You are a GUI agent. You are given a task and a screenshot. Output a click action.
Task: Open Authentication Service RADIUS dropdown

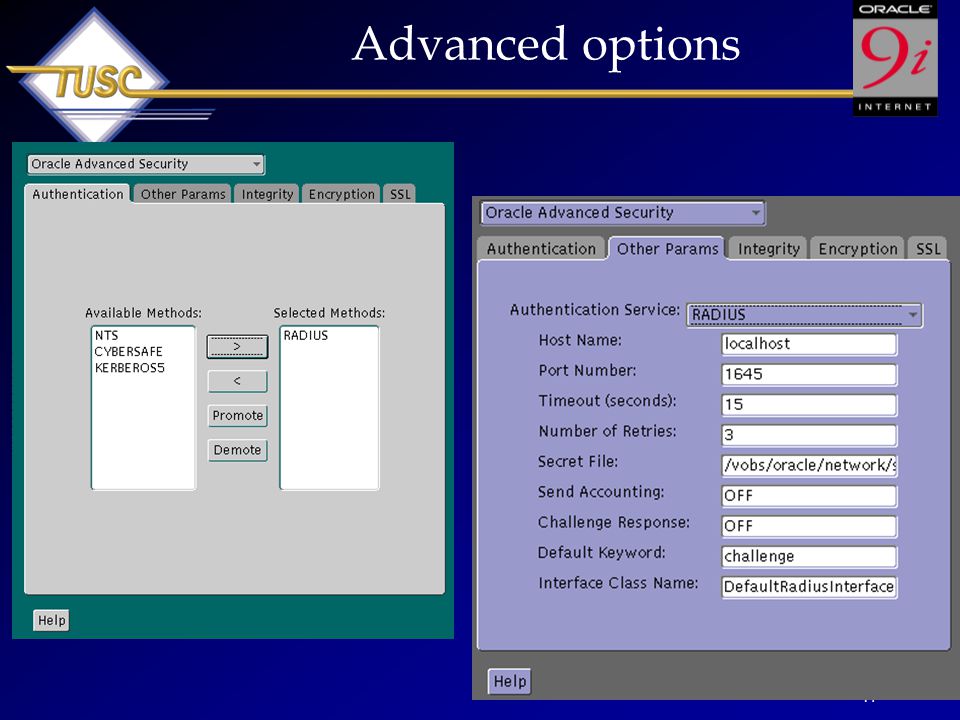(804, 315)
